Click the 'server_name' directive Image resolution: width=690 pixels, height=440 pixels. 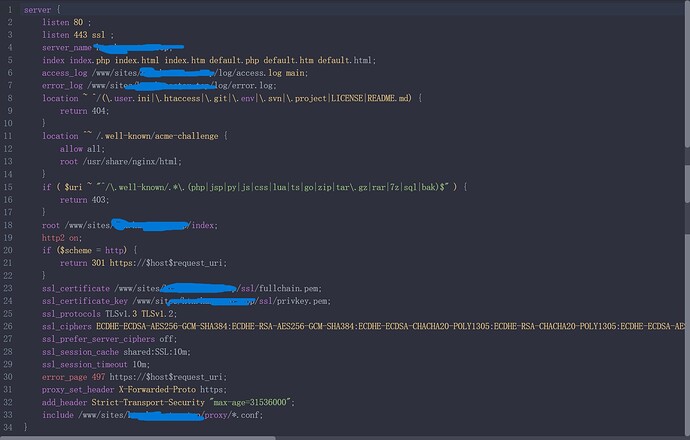(67, 48)
